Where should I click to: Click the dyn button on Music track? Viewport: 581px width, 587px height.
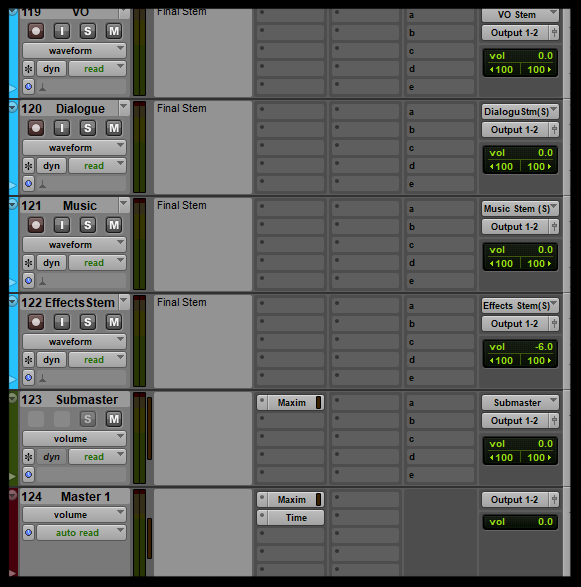click(x=51, y=263)
